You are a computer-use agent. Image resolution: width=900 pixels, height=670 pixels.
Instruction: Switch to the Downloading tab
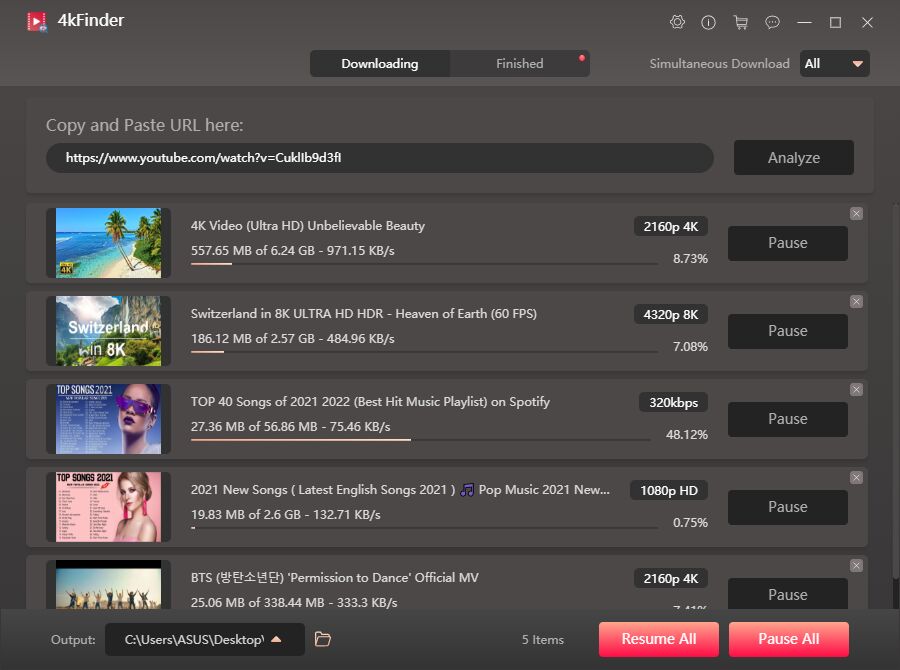coord(379,64)
